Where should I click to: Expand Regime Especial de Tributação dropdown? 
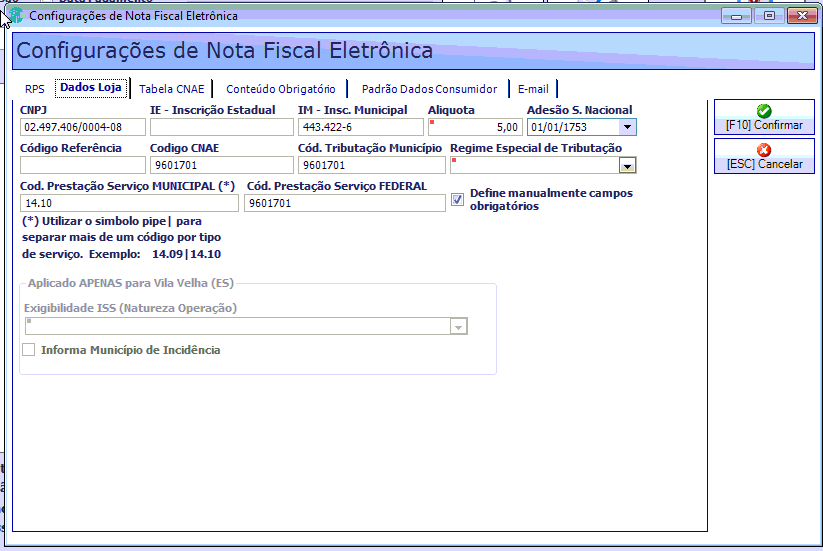coord(627,166)
